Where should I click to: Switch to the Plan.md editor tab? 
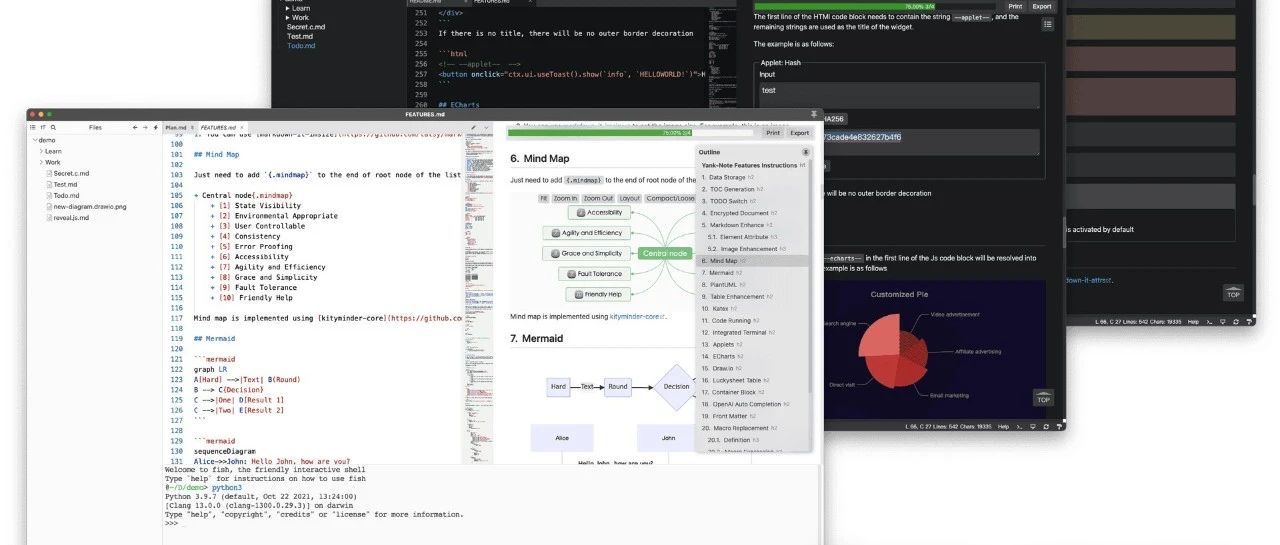[x=179, y=128]
